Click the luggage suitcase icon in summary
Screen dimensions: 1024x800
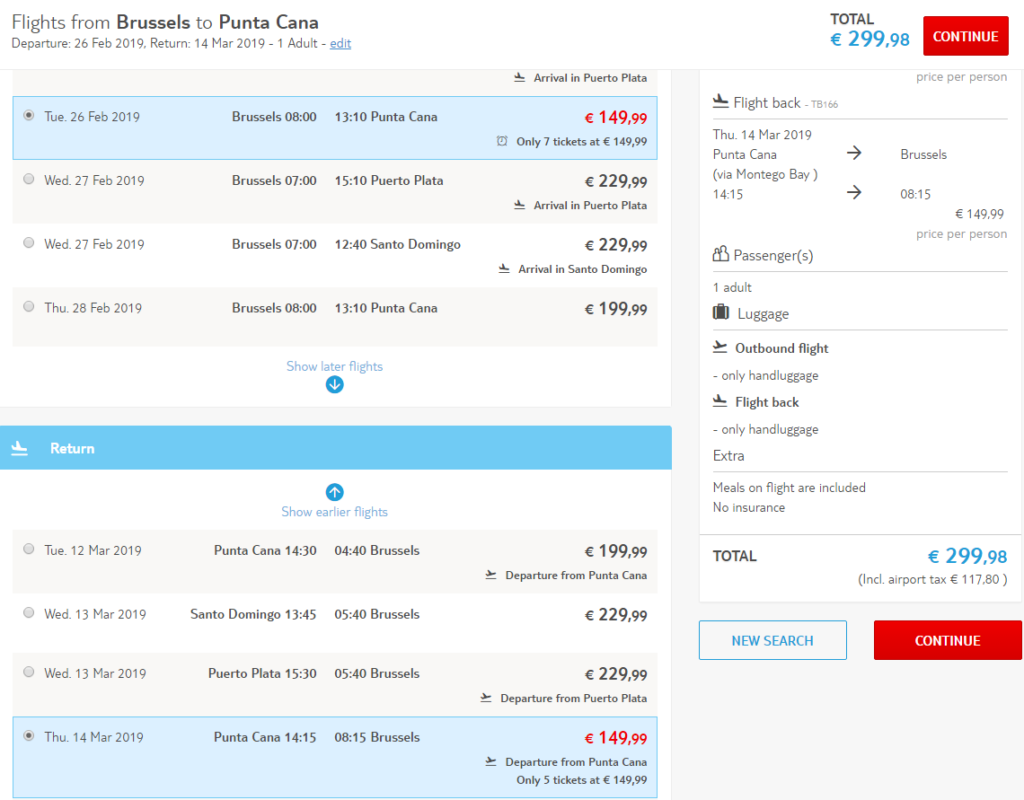pyautogui.click(x=721, y=313)
